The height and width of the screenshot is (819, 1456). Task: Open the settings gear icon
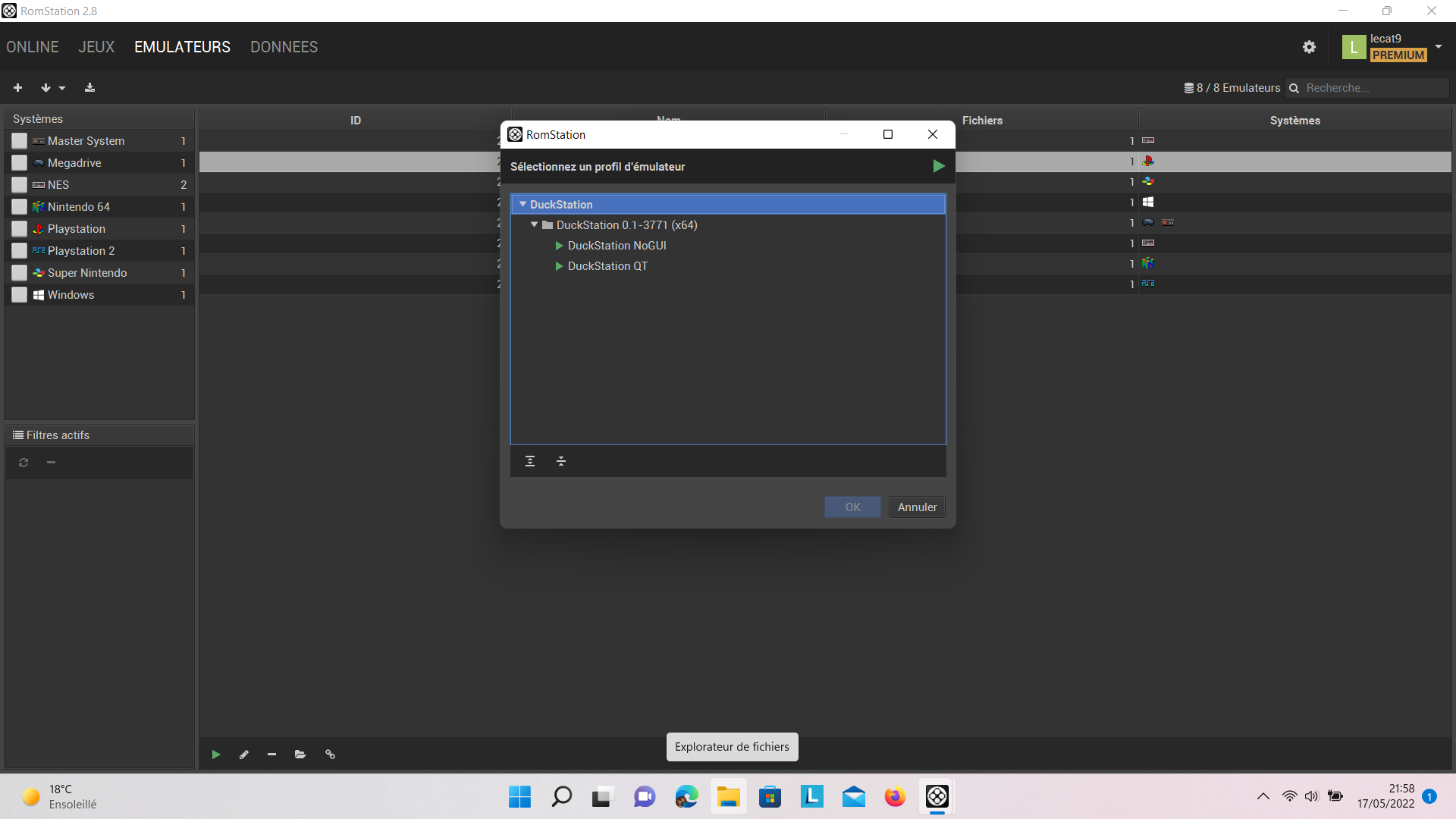click(1309, 47)
